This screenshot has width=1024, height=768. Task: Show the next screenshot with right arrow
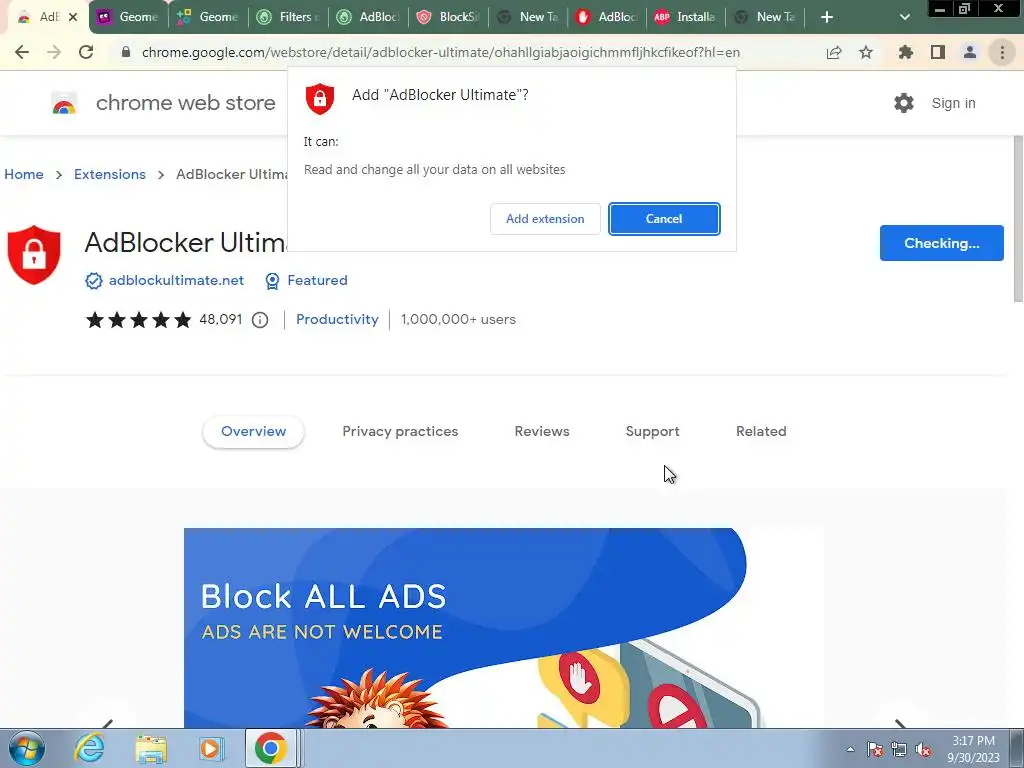click(x=900, y=722)
